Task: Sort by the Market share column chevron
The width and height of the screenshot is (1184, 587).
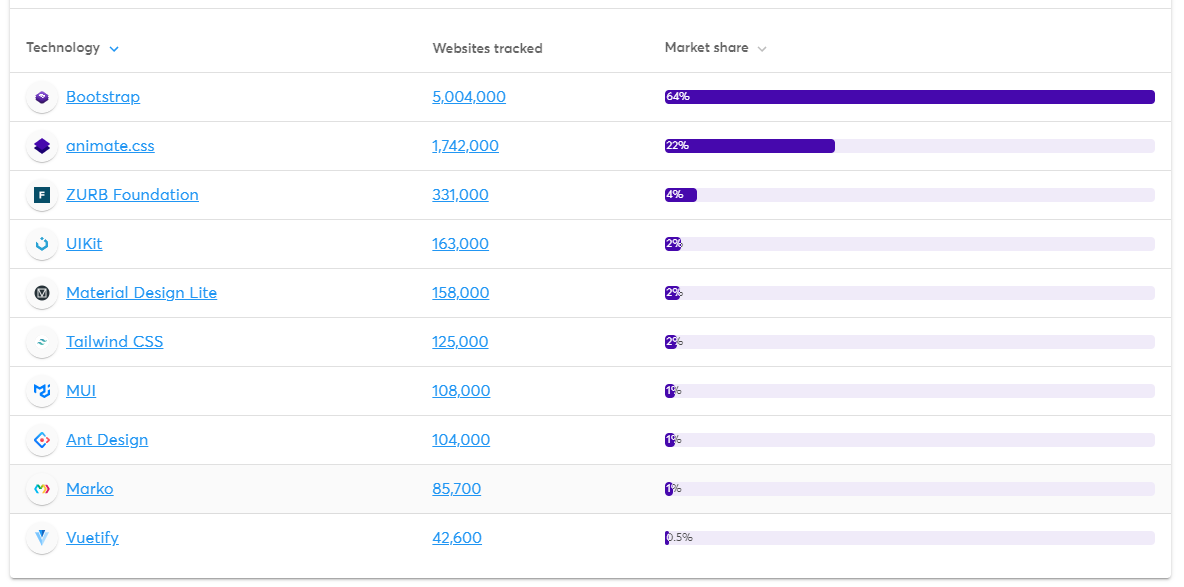Action: pyautogui.click(x=762, y=48)
